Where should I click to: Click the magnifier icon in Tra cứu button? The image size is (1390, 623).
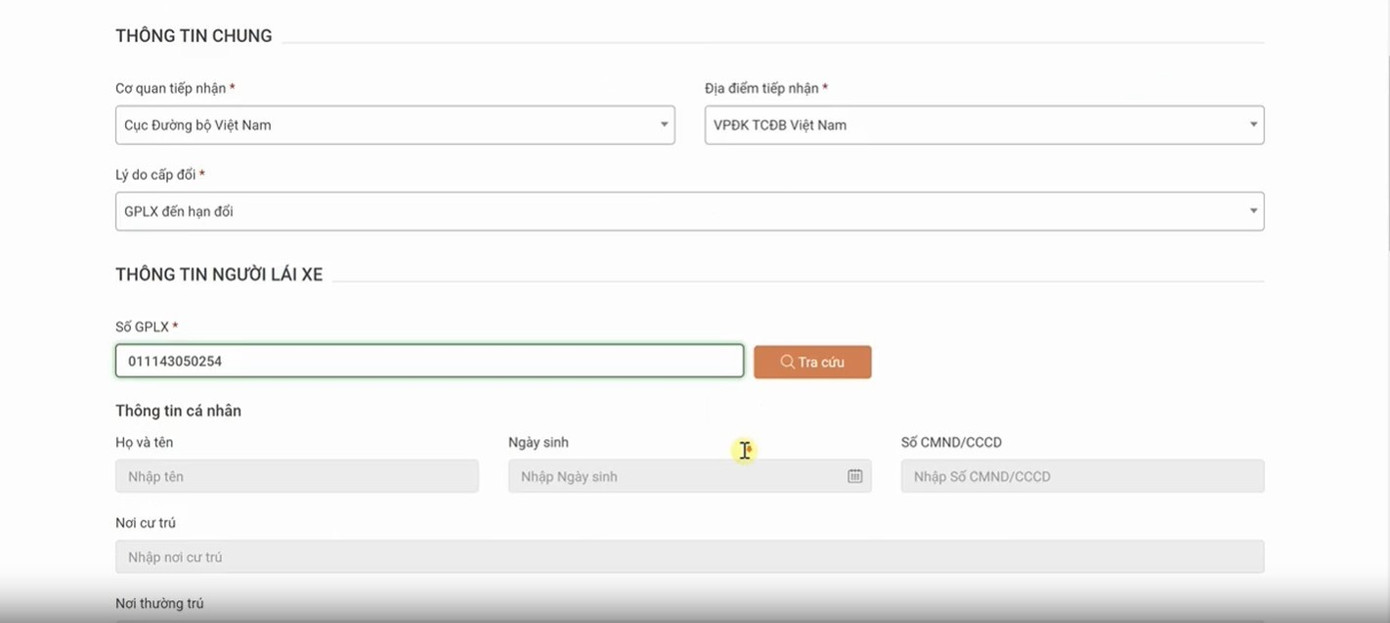point(787,362)
